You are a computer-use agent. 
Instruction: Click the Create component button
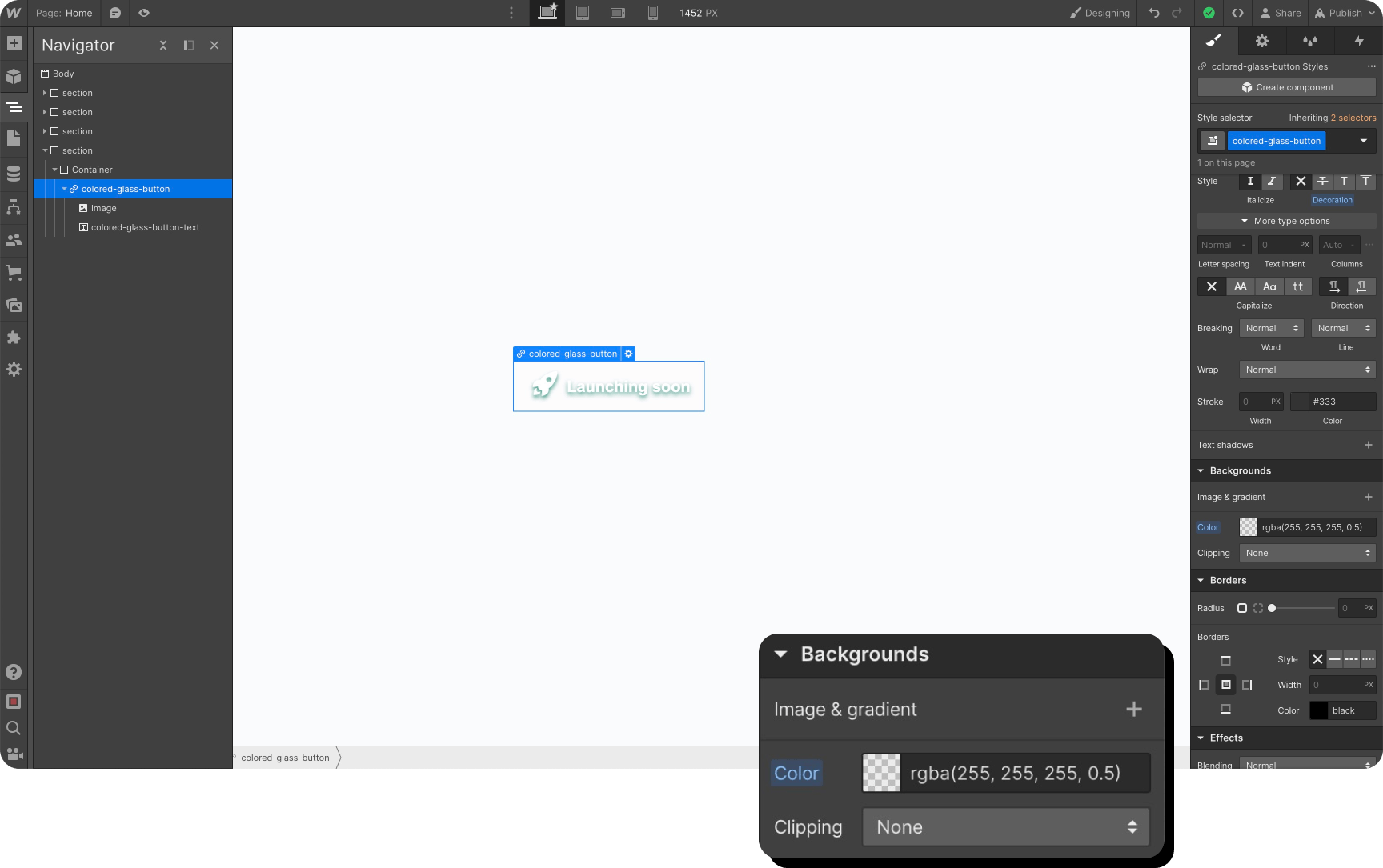[x=1285, y=87]
